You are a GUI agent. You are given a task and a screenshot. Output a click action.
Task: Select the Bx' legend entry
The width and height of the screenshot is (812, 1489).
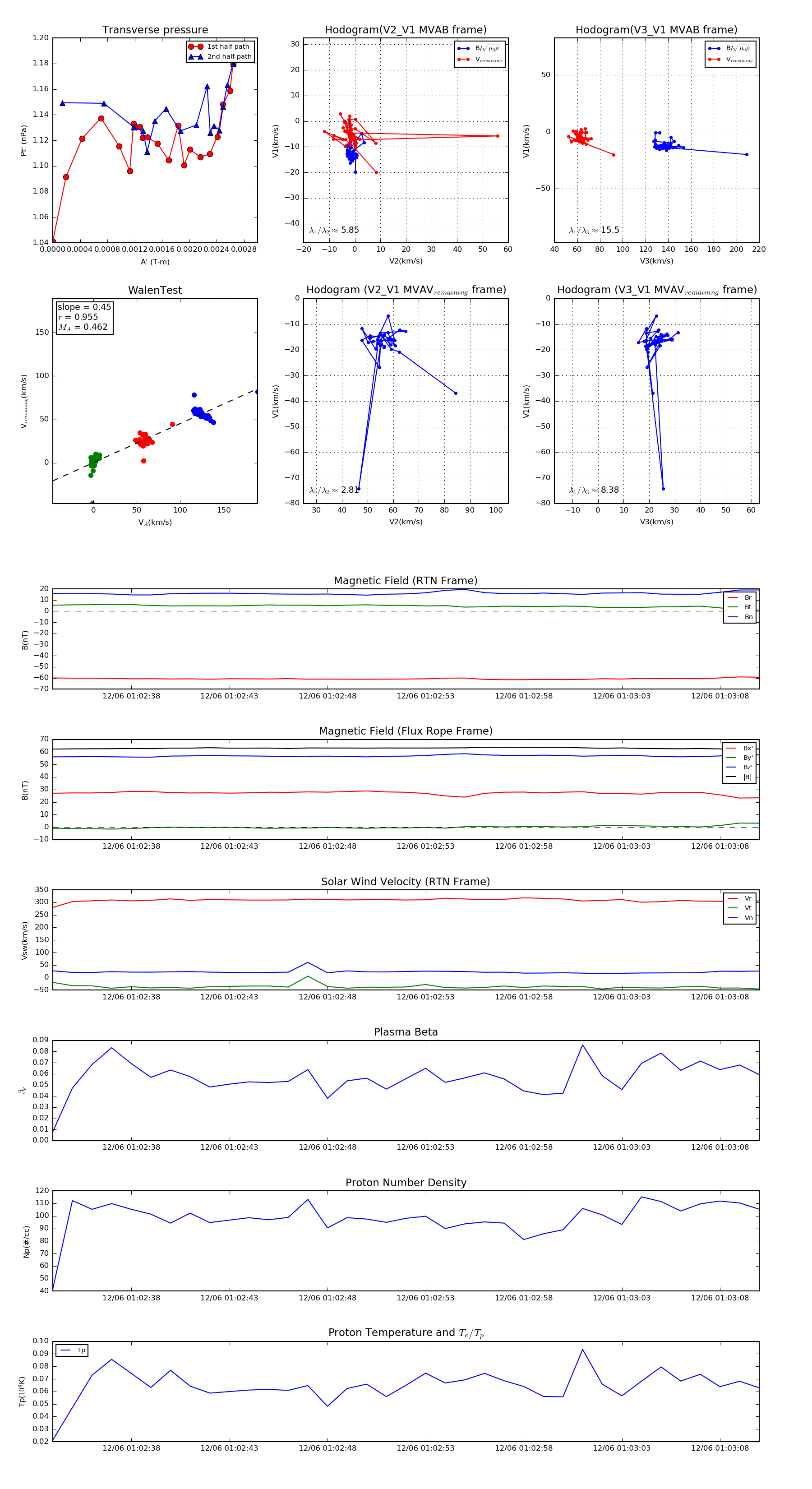pos(739,748)
